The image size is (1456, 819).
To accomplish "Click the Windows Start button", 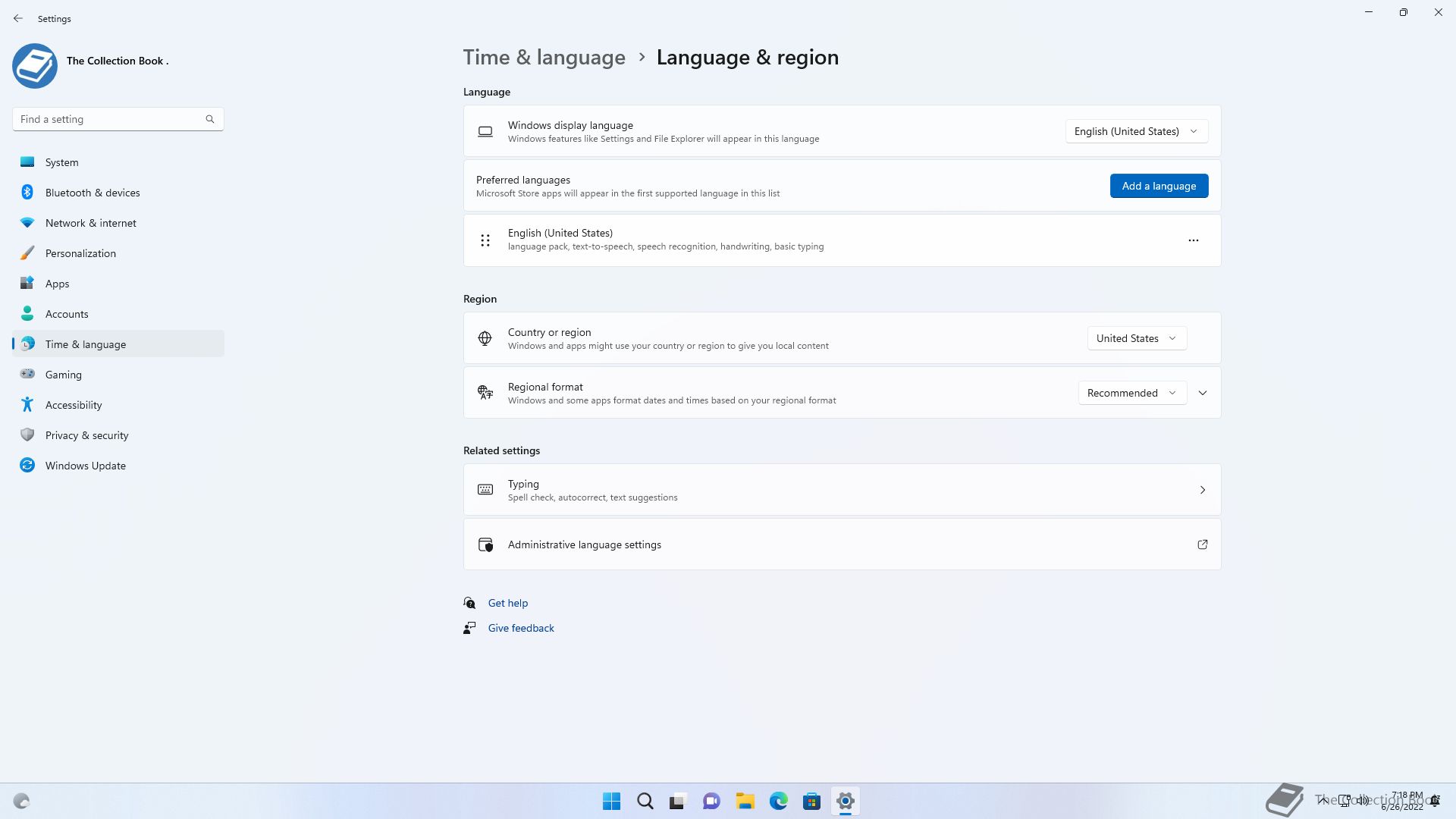I will click(x=611, y=801).
